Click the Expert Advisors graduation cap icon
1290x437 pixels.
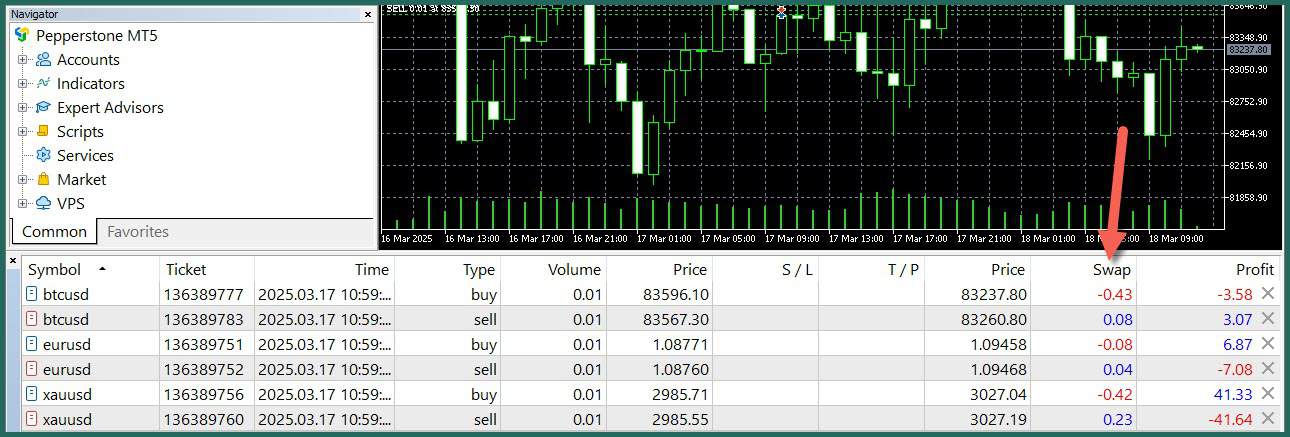[x=43, y=108]
